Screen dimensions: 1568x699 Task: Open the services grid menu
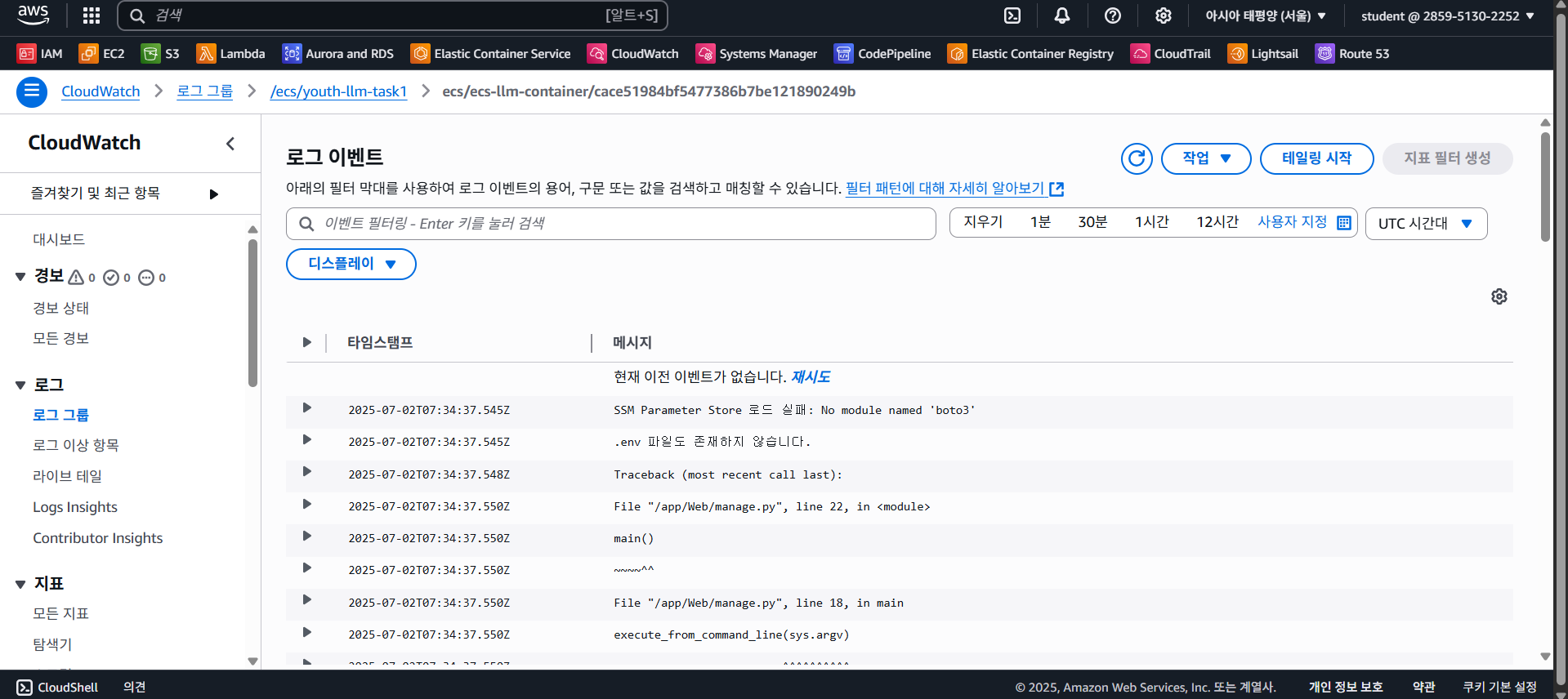point(92,16)
